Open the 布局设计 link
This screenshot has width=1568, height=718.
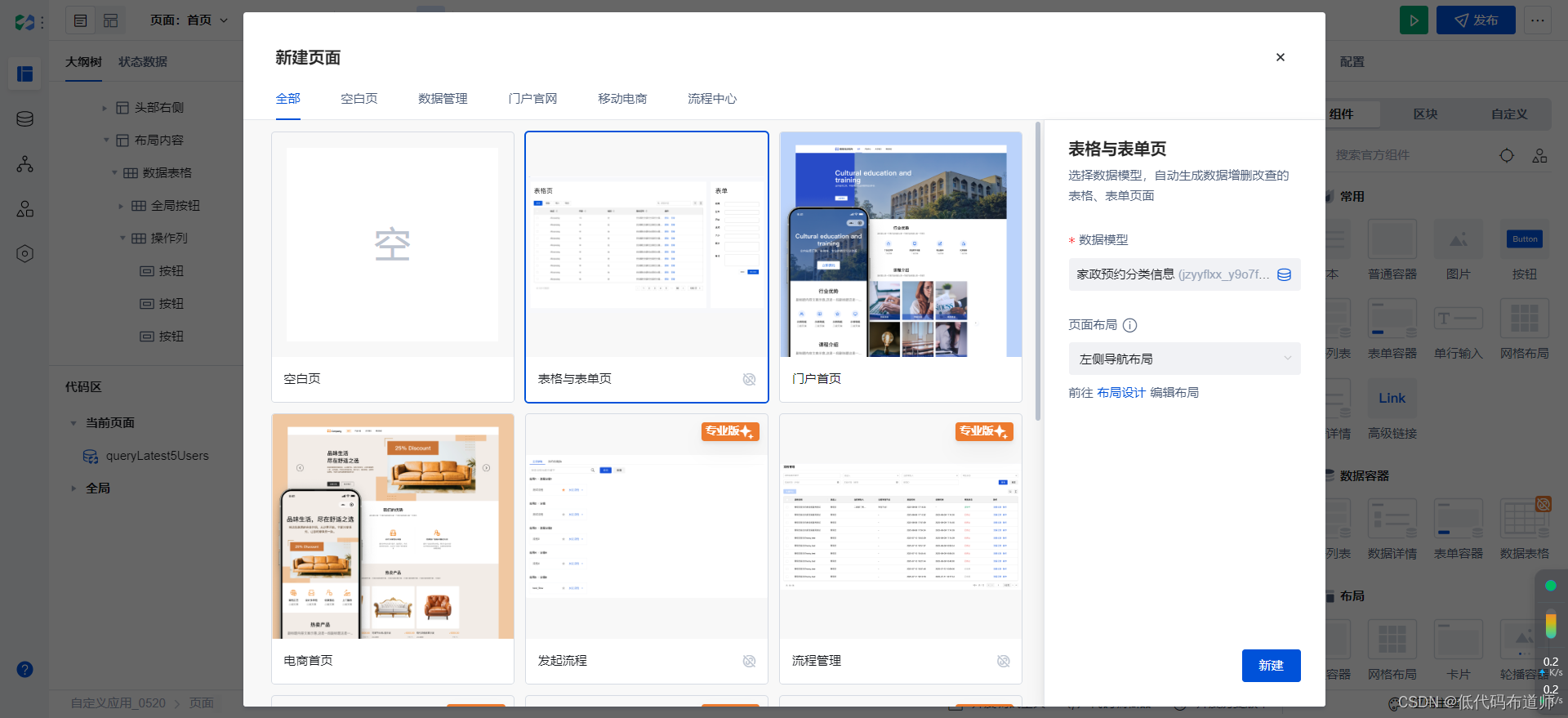point(1121,393)
